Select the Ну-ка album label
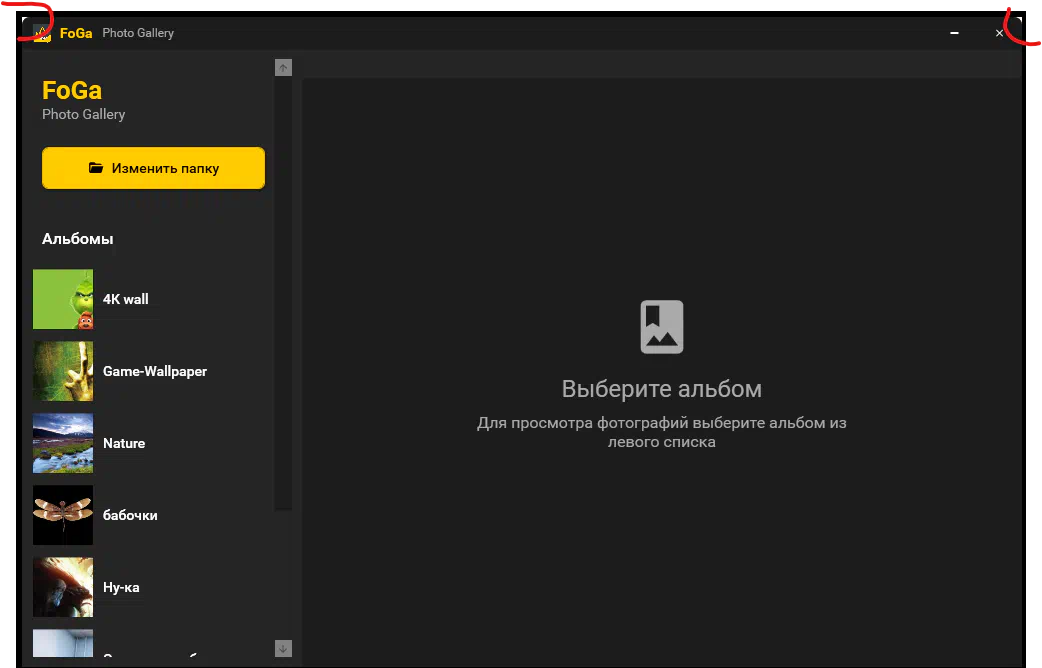This screenshot has height=668, width=1042. coord(121,588)
